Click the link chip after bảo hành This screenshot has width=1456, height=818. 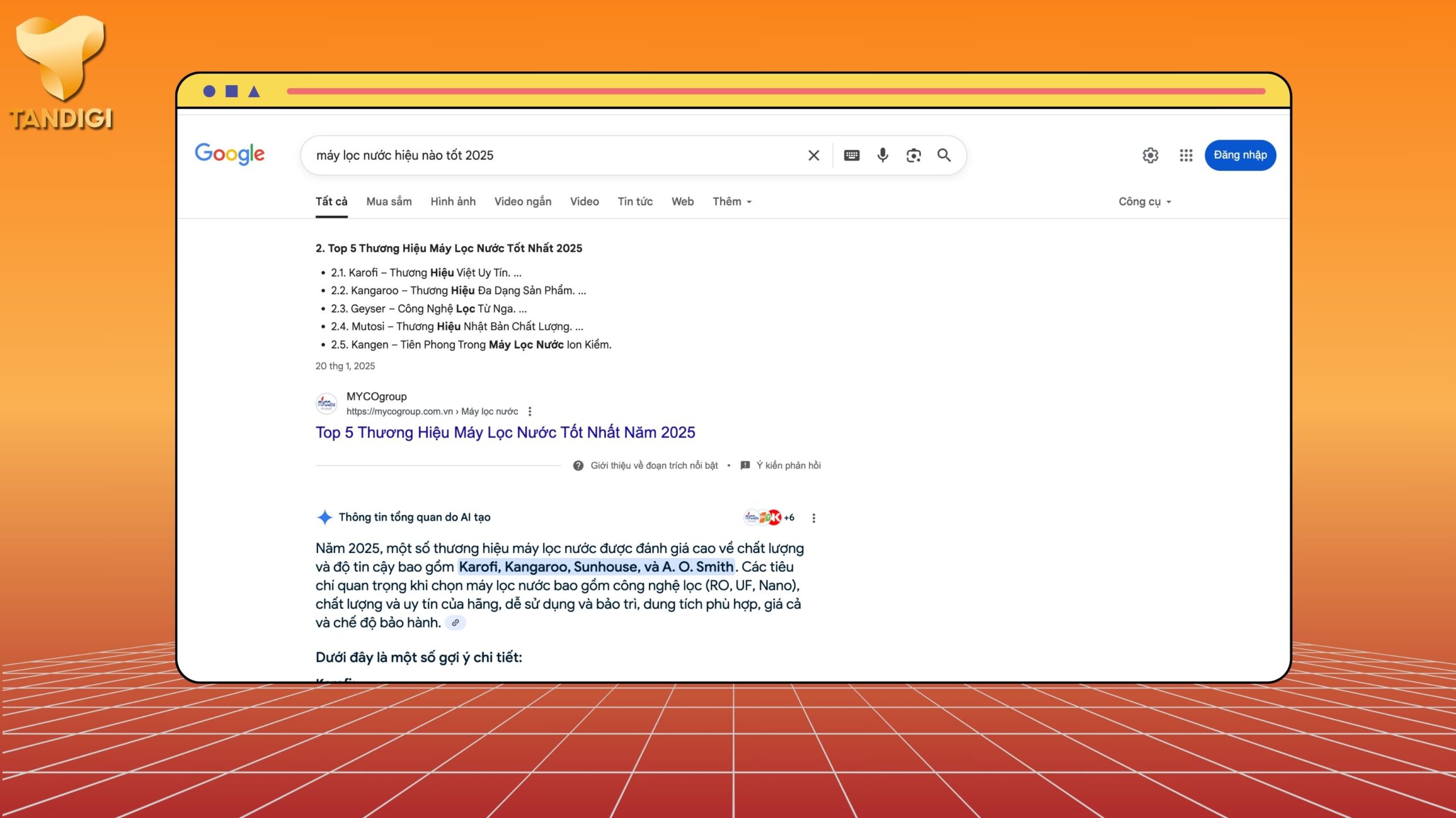[x=455, y=623]
